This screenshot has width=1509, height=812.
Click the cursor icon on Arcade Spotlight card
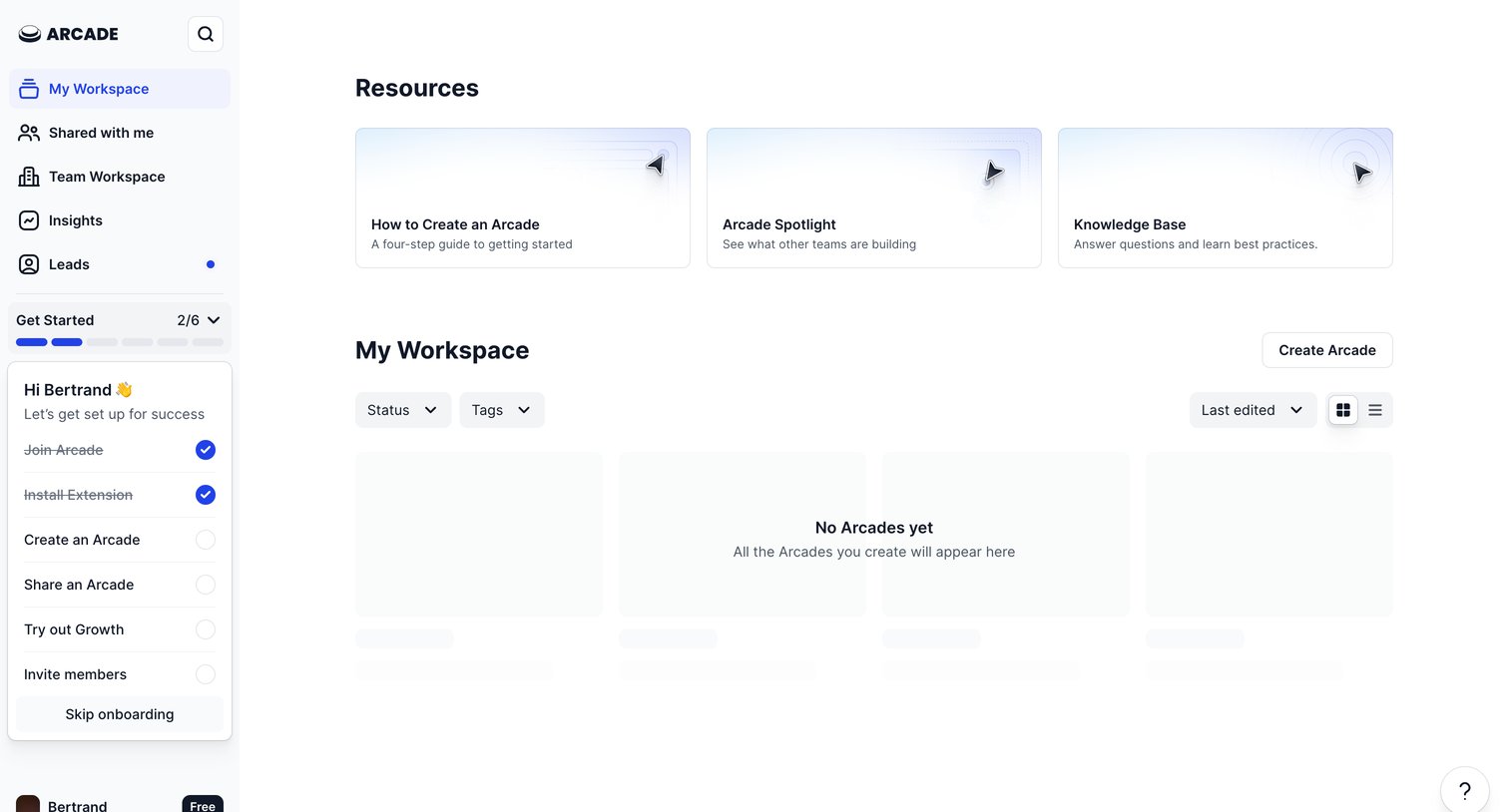coord(993,172)
